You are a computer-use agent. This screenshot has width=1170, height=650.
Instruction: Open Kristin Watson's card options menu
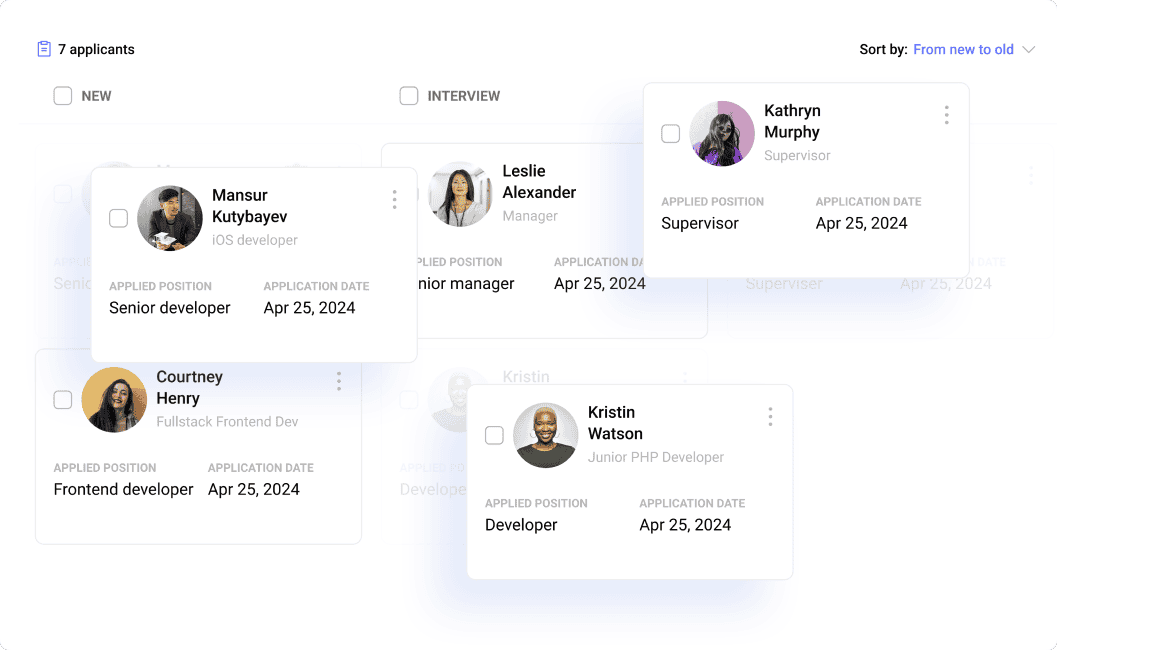point(770,416)
